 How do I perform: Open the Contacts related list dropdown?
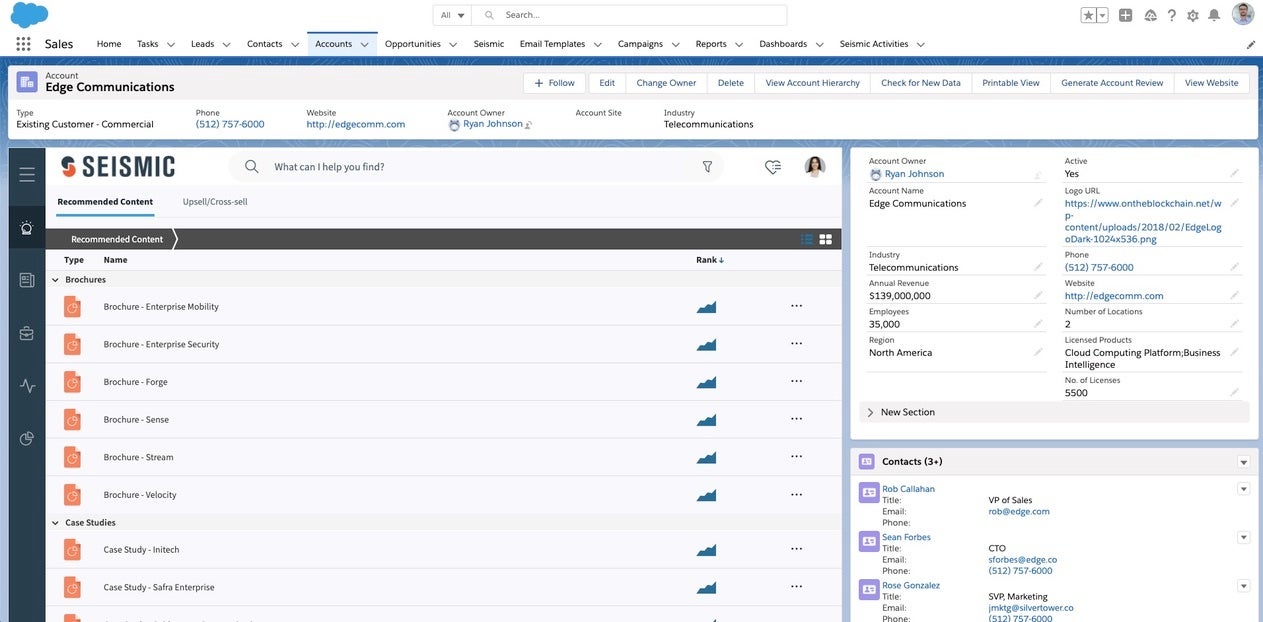click(1243, 462)
